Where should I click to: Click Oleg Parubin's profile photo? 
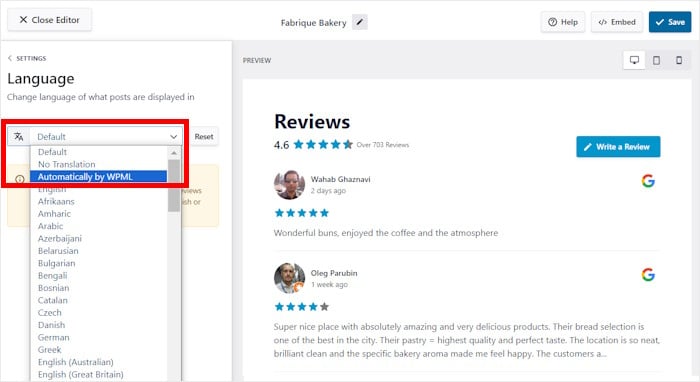pyautogui.click(x=289, y=278)
